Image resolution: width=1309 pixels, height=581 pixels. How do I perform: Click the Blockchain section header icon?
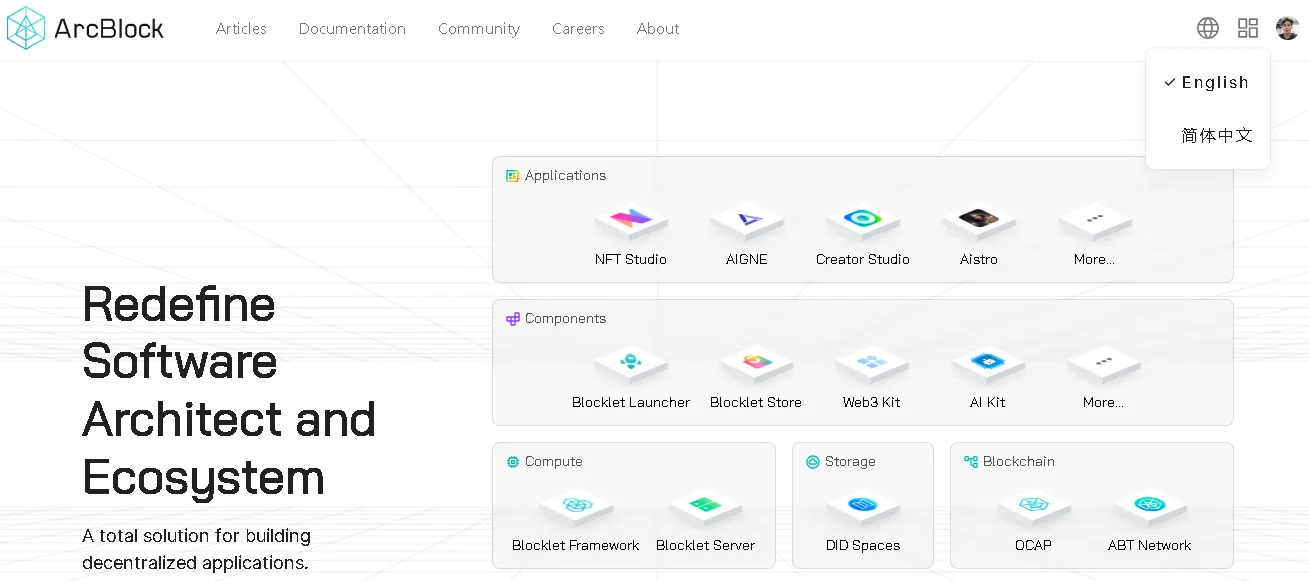click(971, 462)
